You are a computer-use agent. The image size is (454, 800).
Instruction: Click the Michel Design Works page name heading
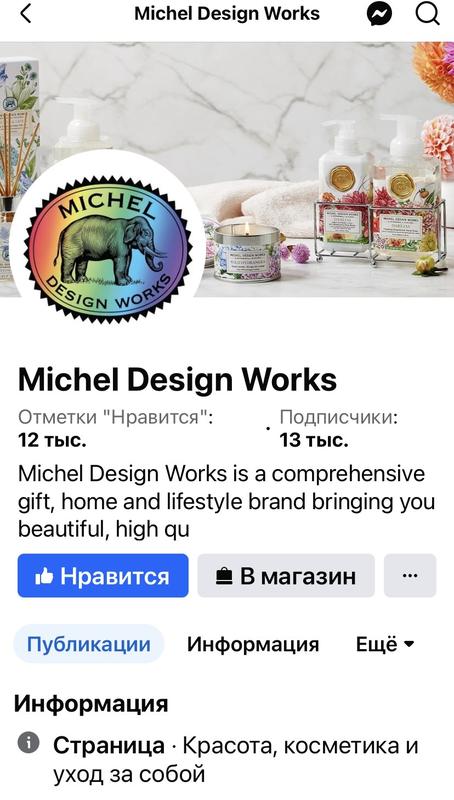coord(178,380)
